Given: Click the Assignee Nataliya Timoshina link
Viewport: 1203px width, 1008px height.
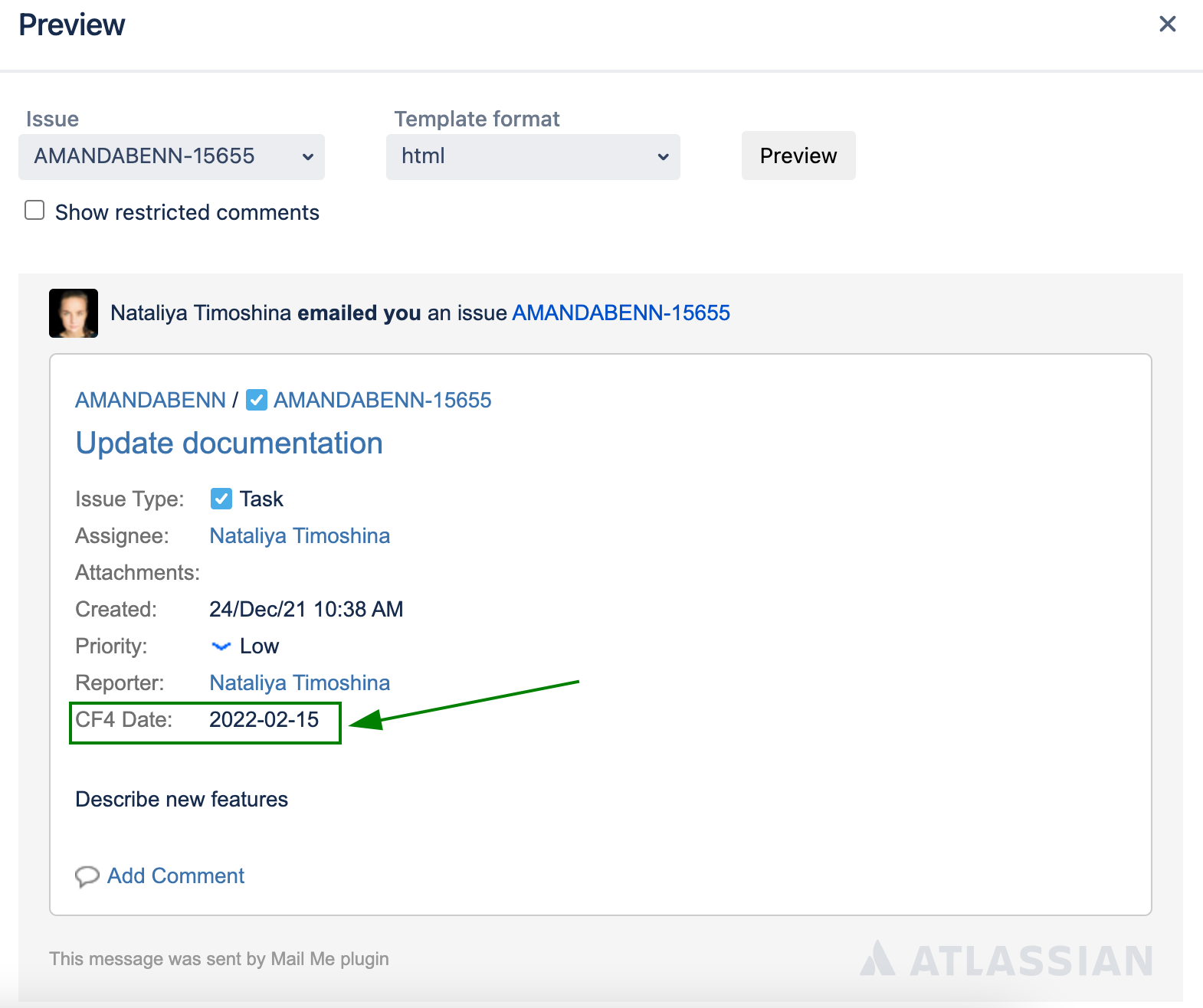Looking at the screenshot, I should 300,536.
